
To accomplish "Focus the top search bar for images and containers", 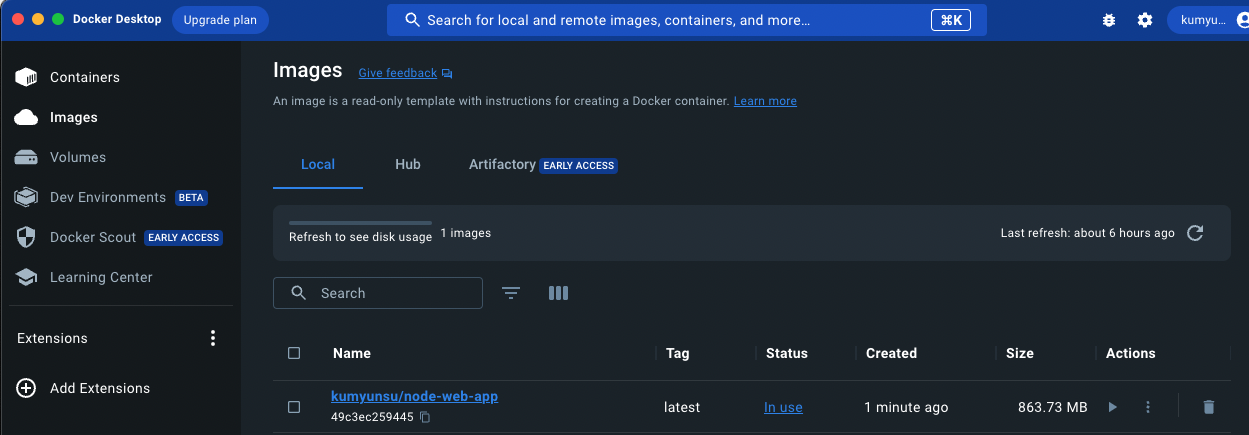I will coord(687,20).
